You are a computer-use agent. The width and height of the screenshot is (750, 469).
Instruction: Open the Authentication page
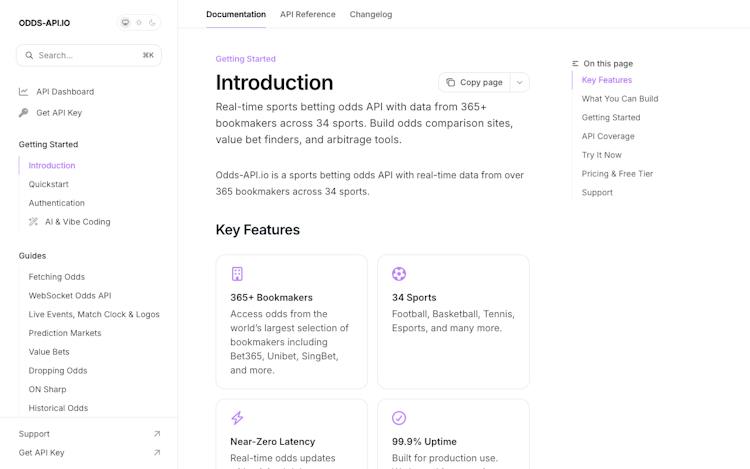[56, 203]
